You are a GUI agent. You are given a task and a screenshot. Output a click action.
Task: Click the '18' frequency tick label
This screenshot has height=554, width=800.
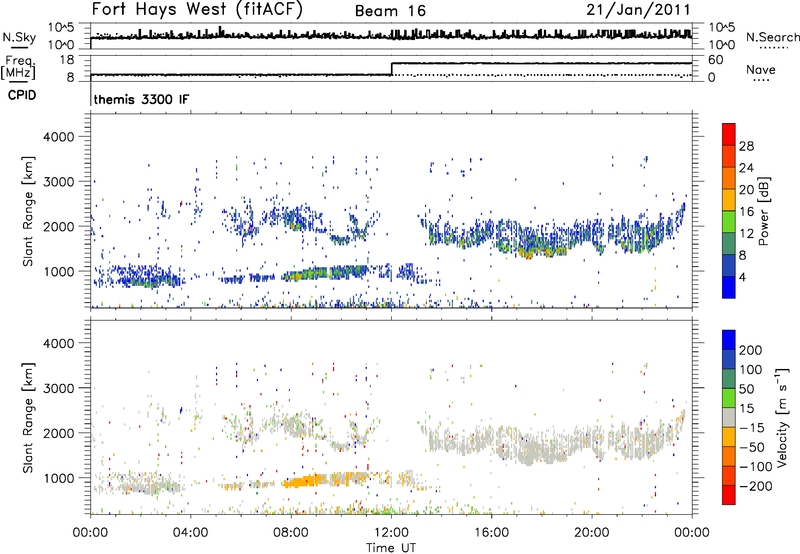67,60
